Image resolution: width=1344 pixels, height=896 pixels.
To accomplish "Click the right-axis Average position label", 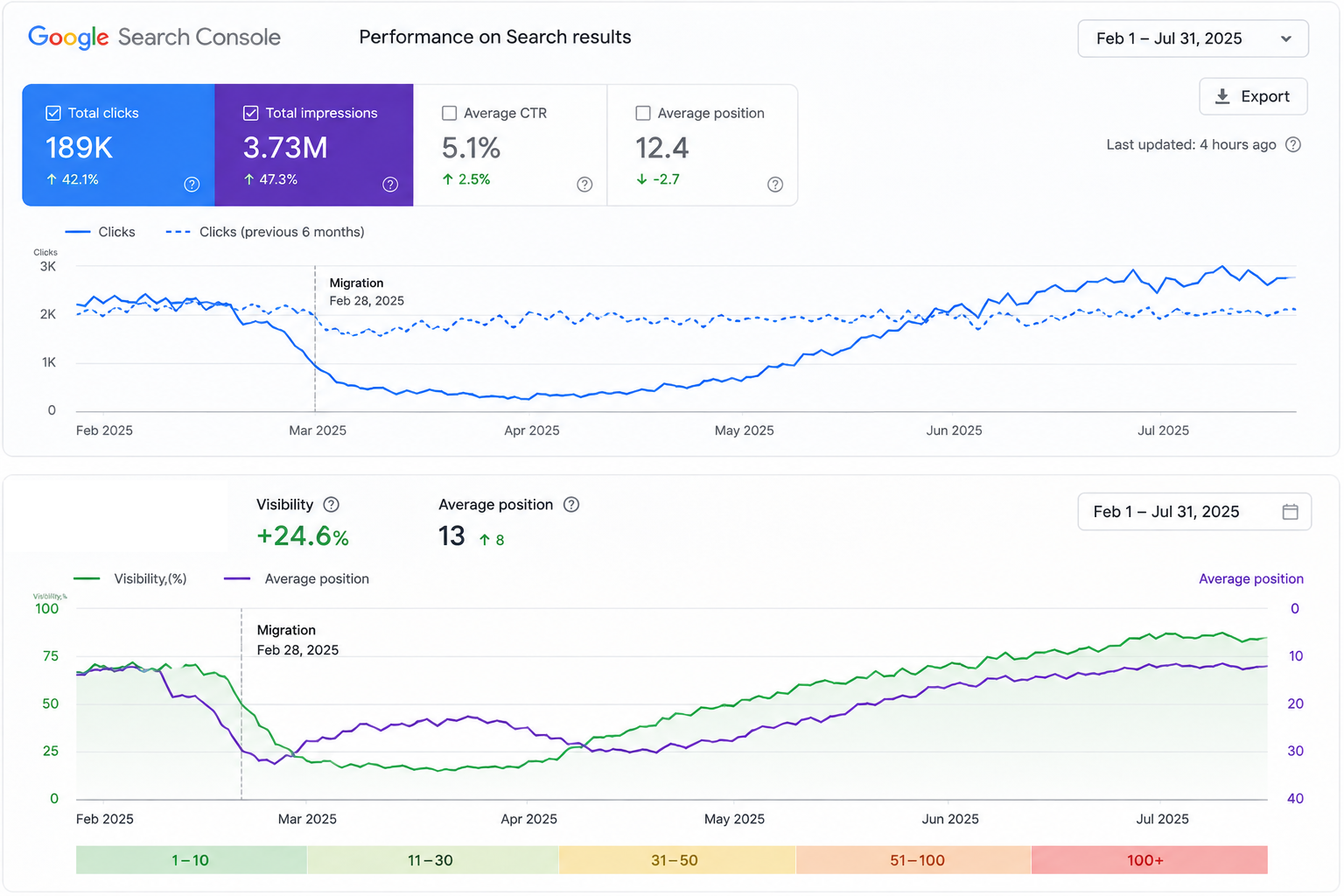I will 1251,579.
